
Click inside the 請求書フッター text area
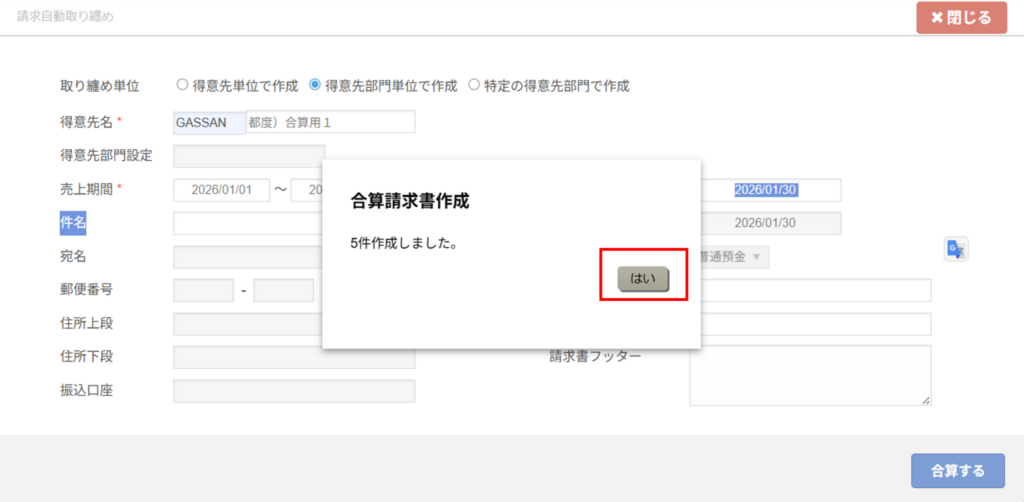pyautogui.click(x=810, y=375)
